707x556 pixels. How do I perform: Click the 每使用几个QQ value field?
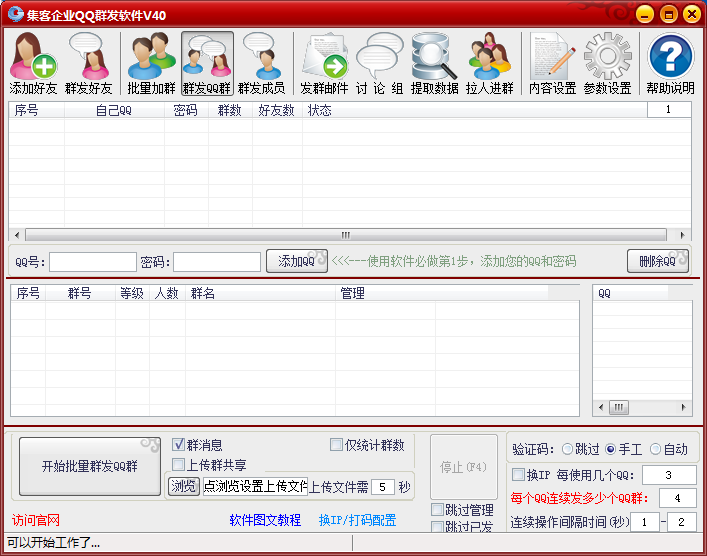pyautogui.click(x=669, y=475)
